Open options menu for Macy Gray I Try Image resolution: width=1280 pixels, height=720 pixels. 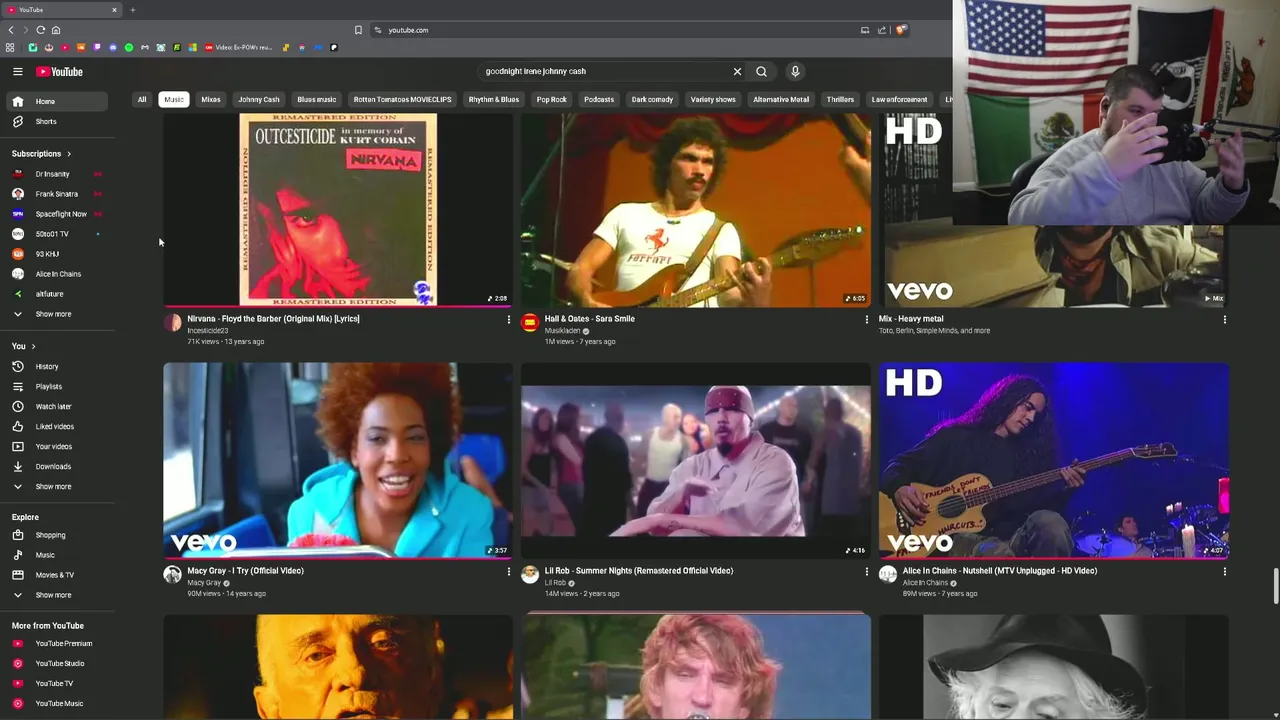point(508,572)
